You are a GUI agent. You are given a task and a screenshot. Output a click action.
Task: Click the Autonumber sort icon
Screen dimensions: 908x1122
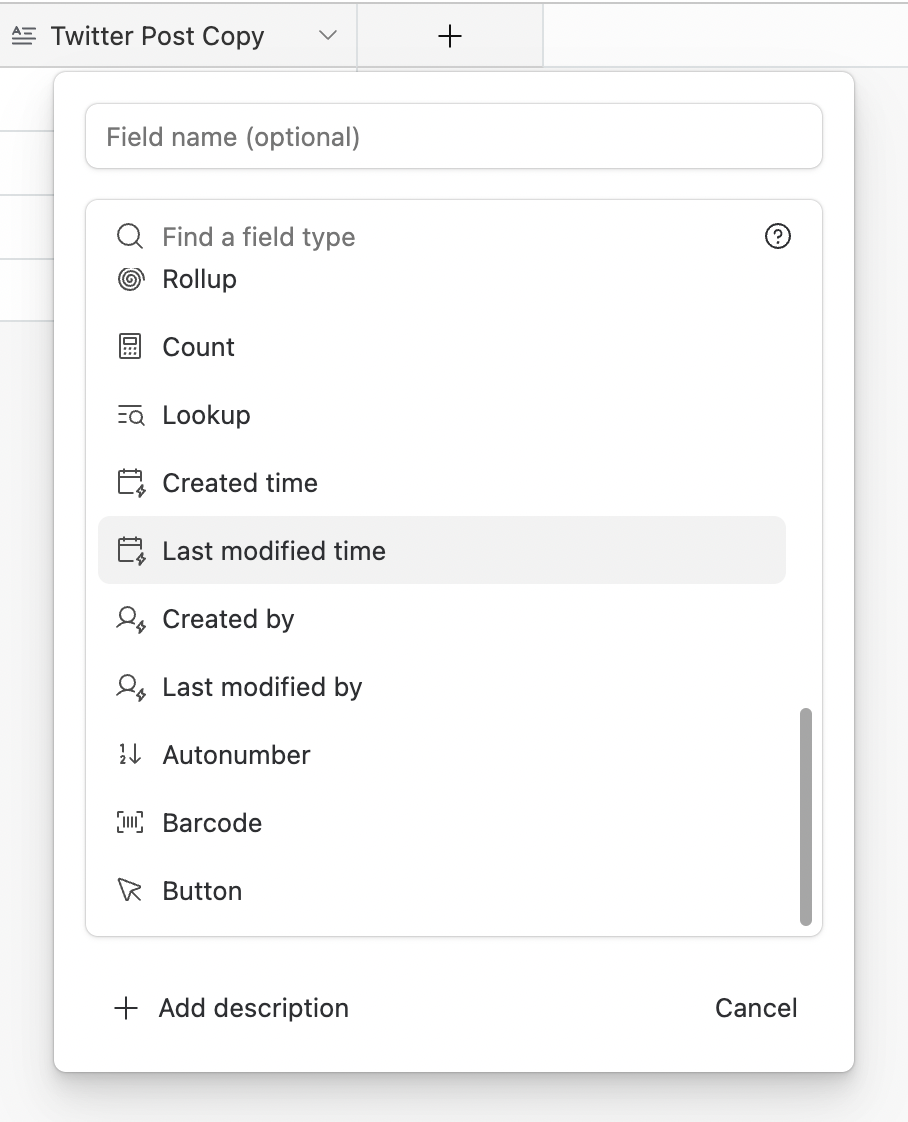130,755
